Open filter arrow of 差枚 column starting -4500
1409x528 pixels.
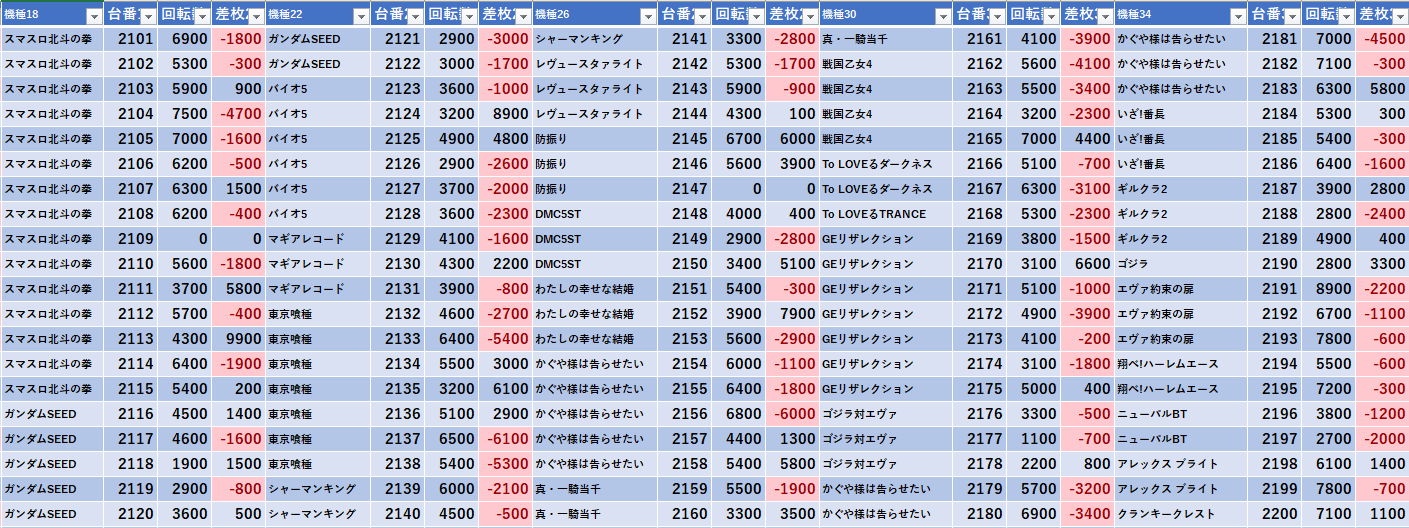coord(1399,16)
